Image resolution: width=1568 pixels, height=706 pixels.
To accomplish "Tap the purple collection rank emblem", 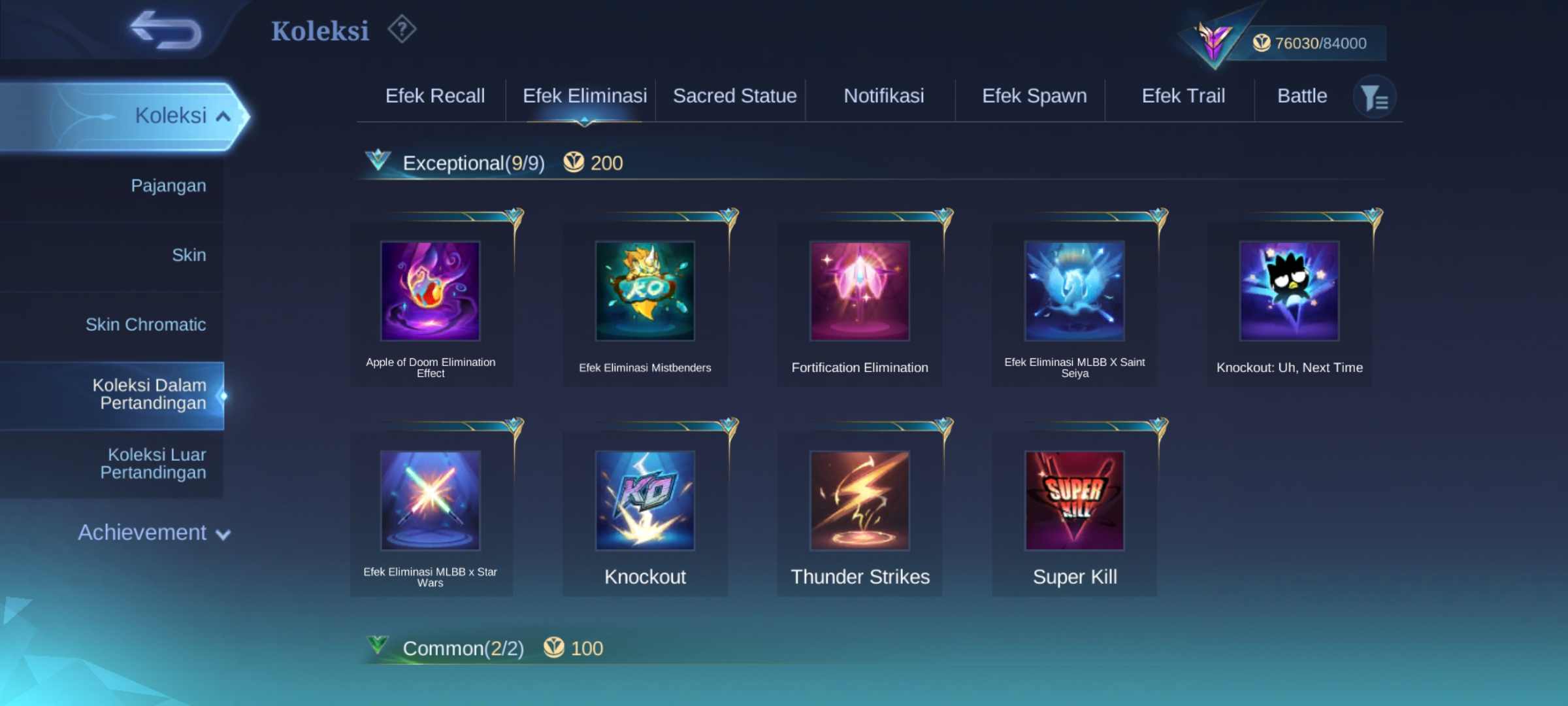I will coord(1214,41).
